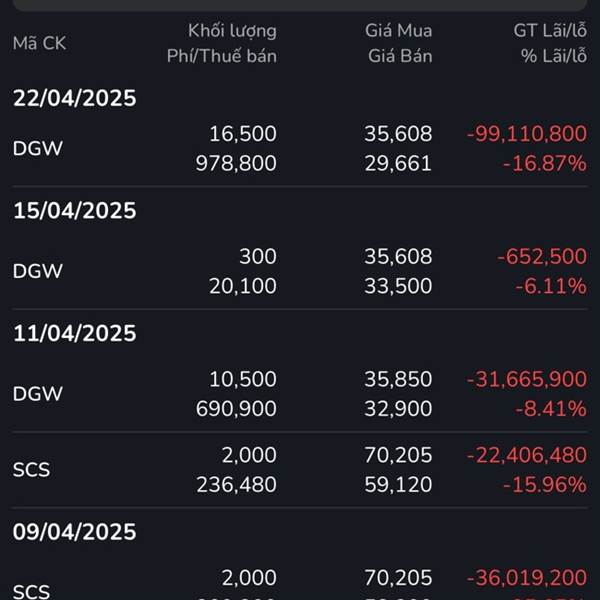The height and width of the screenshot is (600, 600).
Task: Select the 22/04/2025 date group header
Action: pos(74,98)
